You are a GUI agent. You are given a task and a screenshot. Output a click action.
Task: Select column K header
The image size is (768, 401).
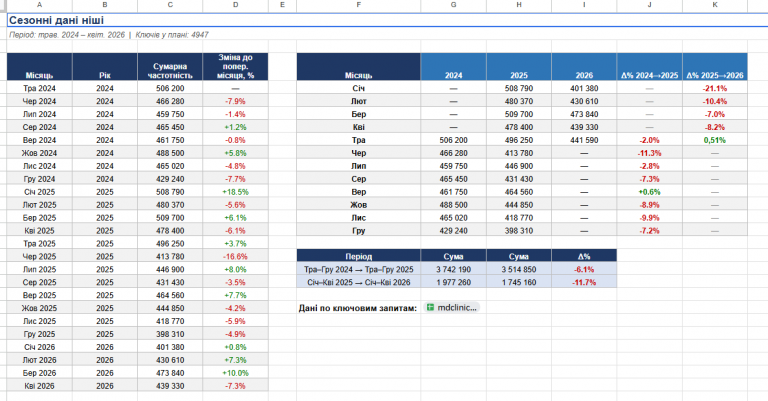pos(715,5)
